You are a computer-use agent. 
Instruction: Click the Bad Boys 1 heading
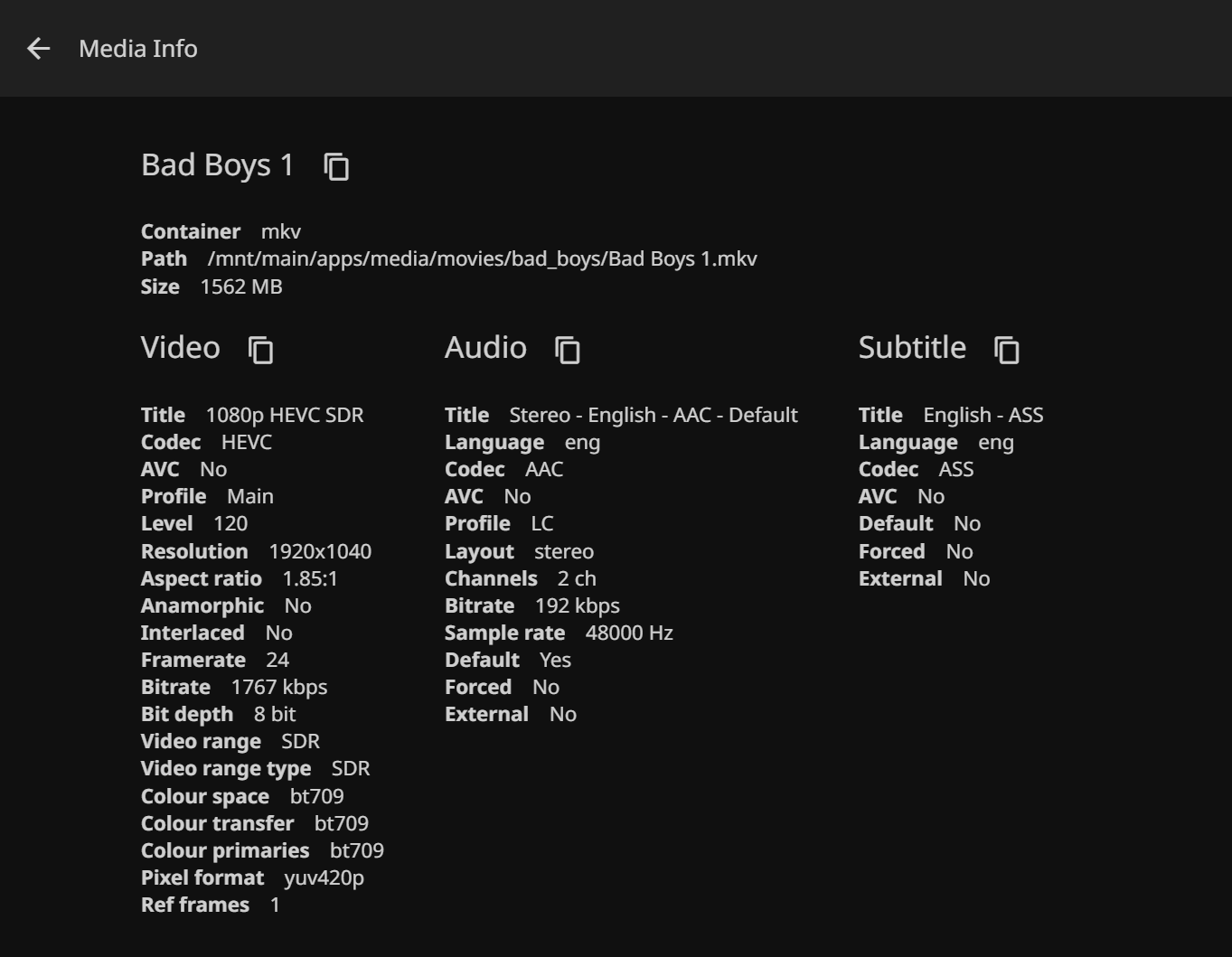click(217, 165)
